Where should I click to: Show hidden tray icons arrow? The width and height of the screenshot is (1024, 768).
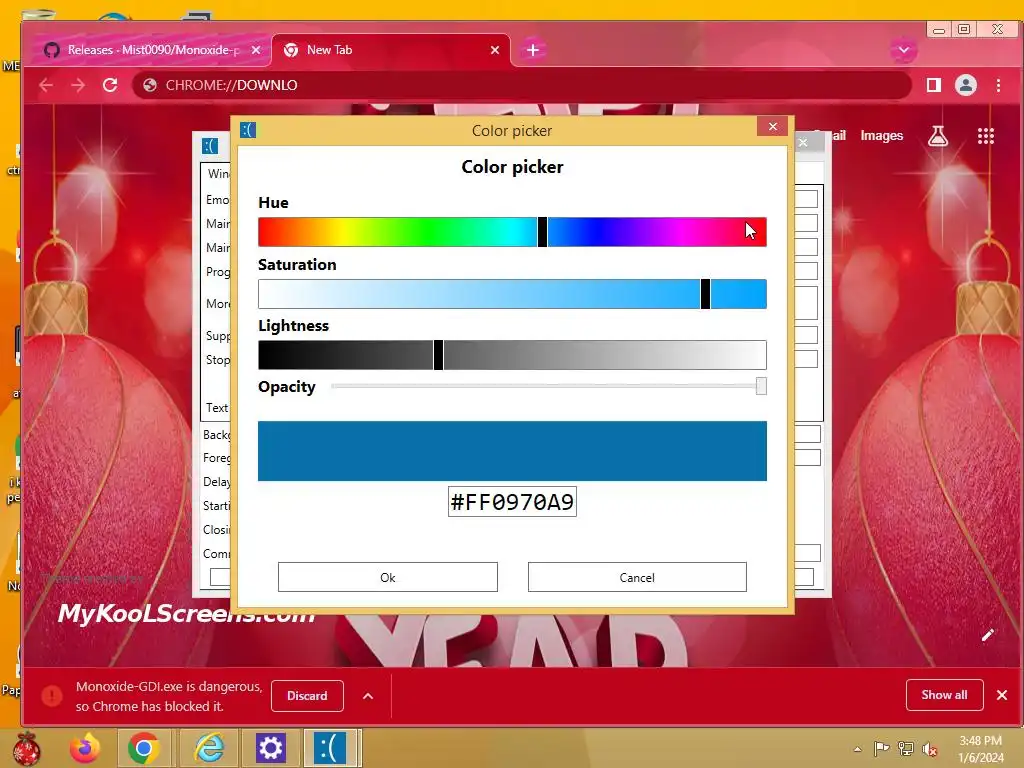[x=857, y=749]
